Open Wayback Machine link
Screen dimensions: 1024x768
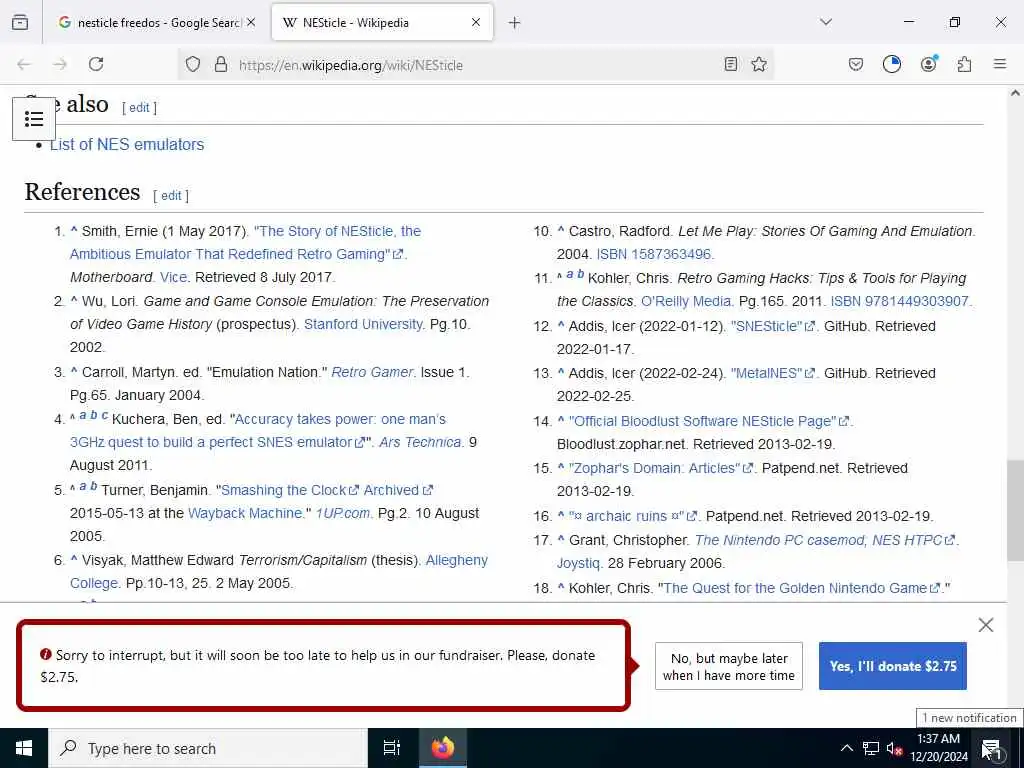(x=245, y=513)
